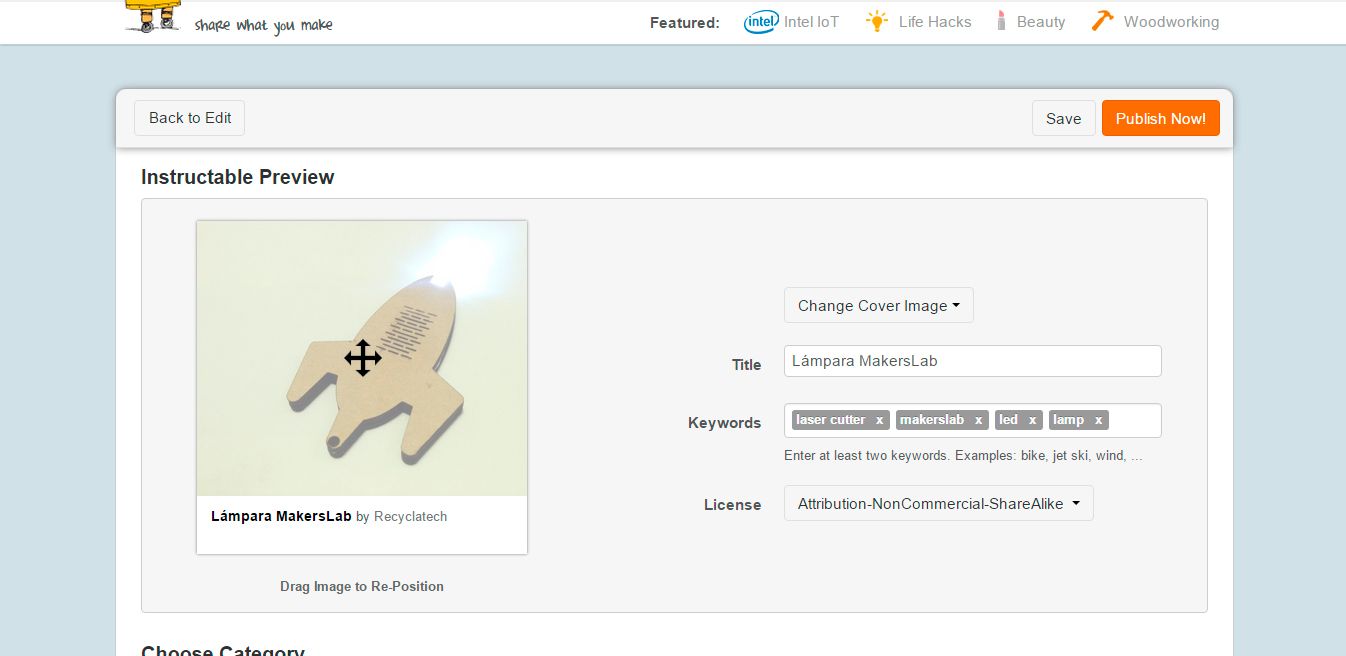Click the Back to Edit button
1346x656 pixels.
pyautogui.click(x=190, y=118)
